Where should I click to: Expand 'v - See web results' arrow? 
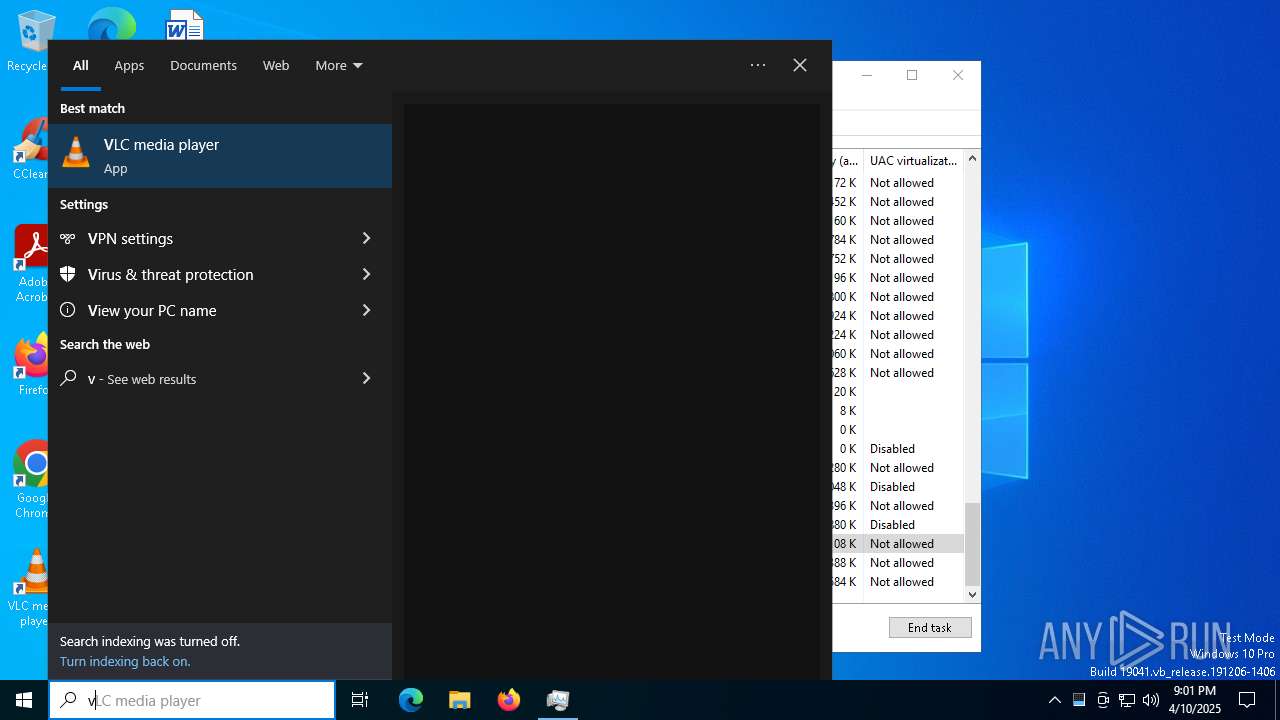pyautogui.click(x=366, y=378)
